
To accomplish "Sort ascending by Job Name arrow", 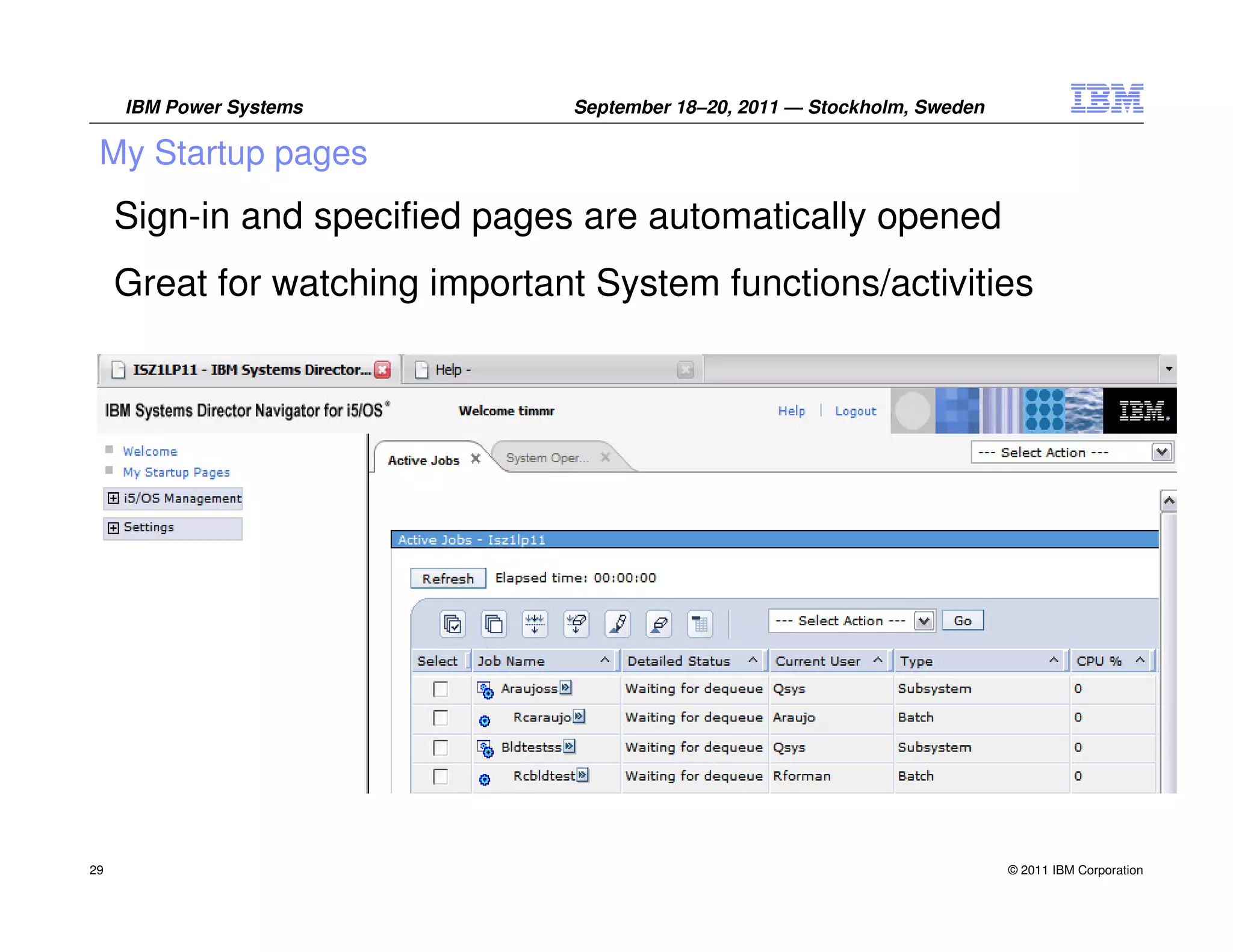I will tap(605, 660).
